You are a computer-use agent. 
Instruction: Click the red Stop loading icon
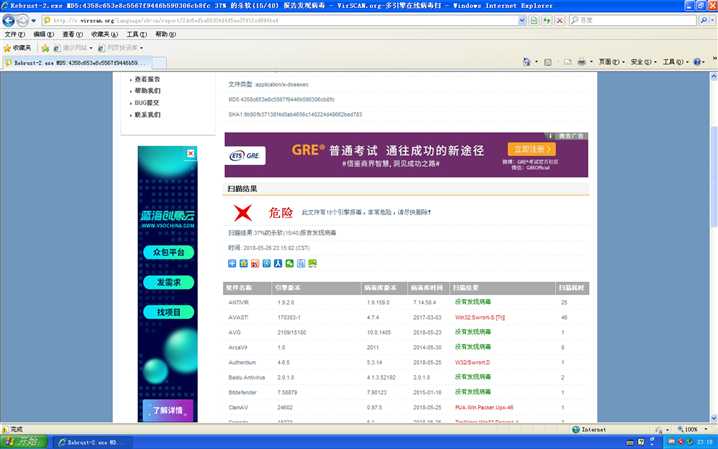(560, 21)
